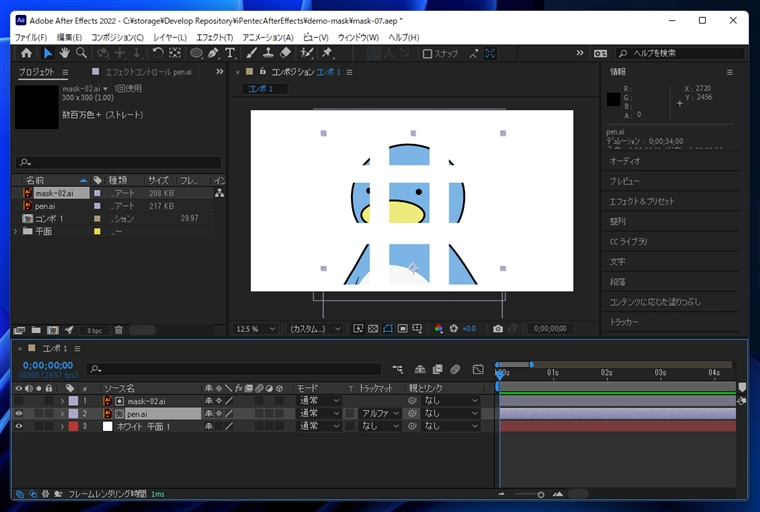Select the Pen tool

(x=213, y=53)
